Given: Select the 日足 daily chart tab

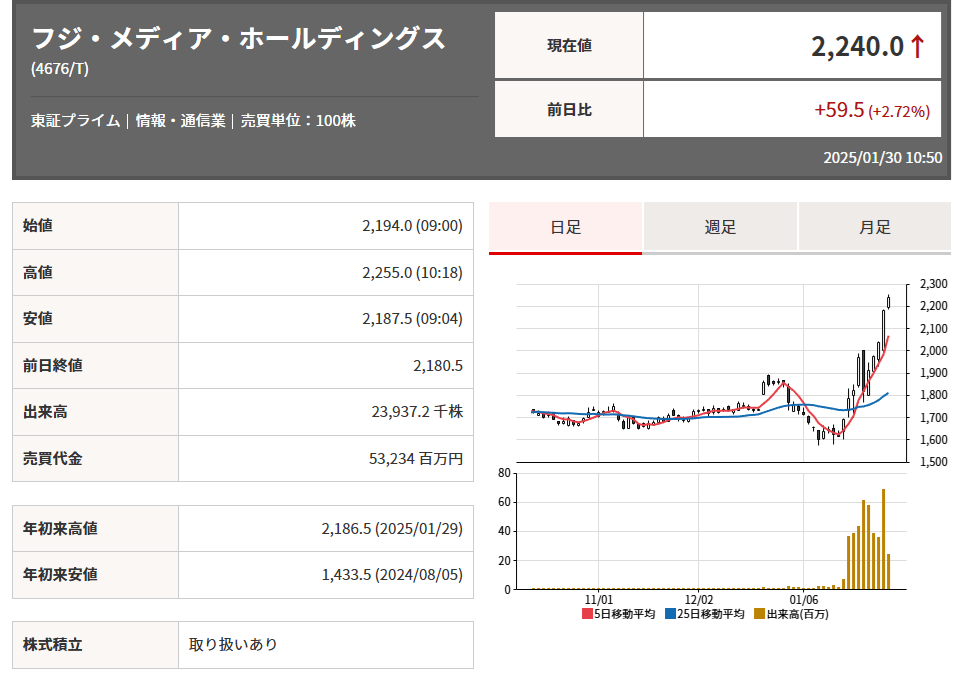Looking at the screenshot, I should 565,227.
